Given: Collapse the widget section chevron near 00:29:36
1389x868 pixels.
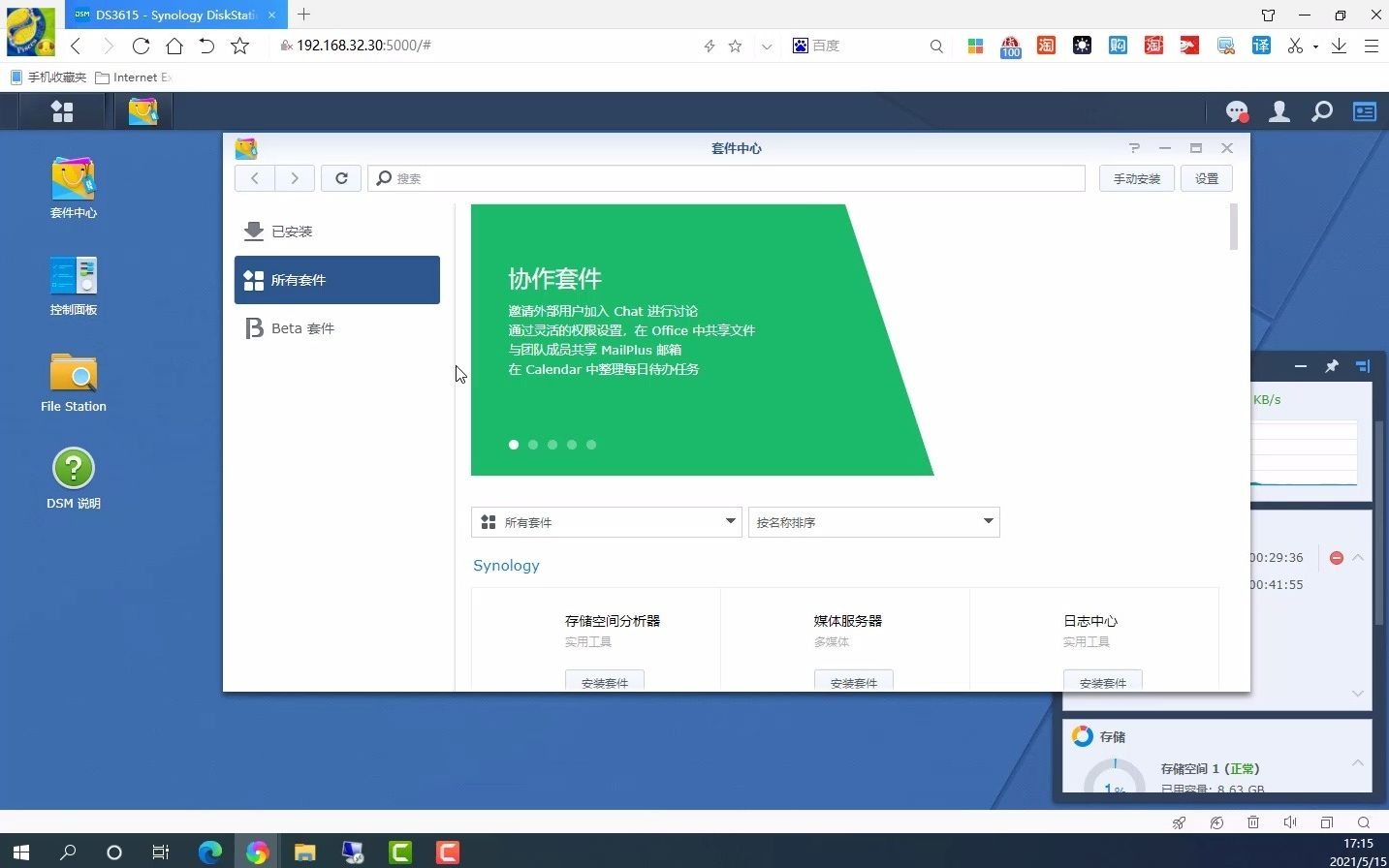Looking at the screenshot, I should 1358,558.
